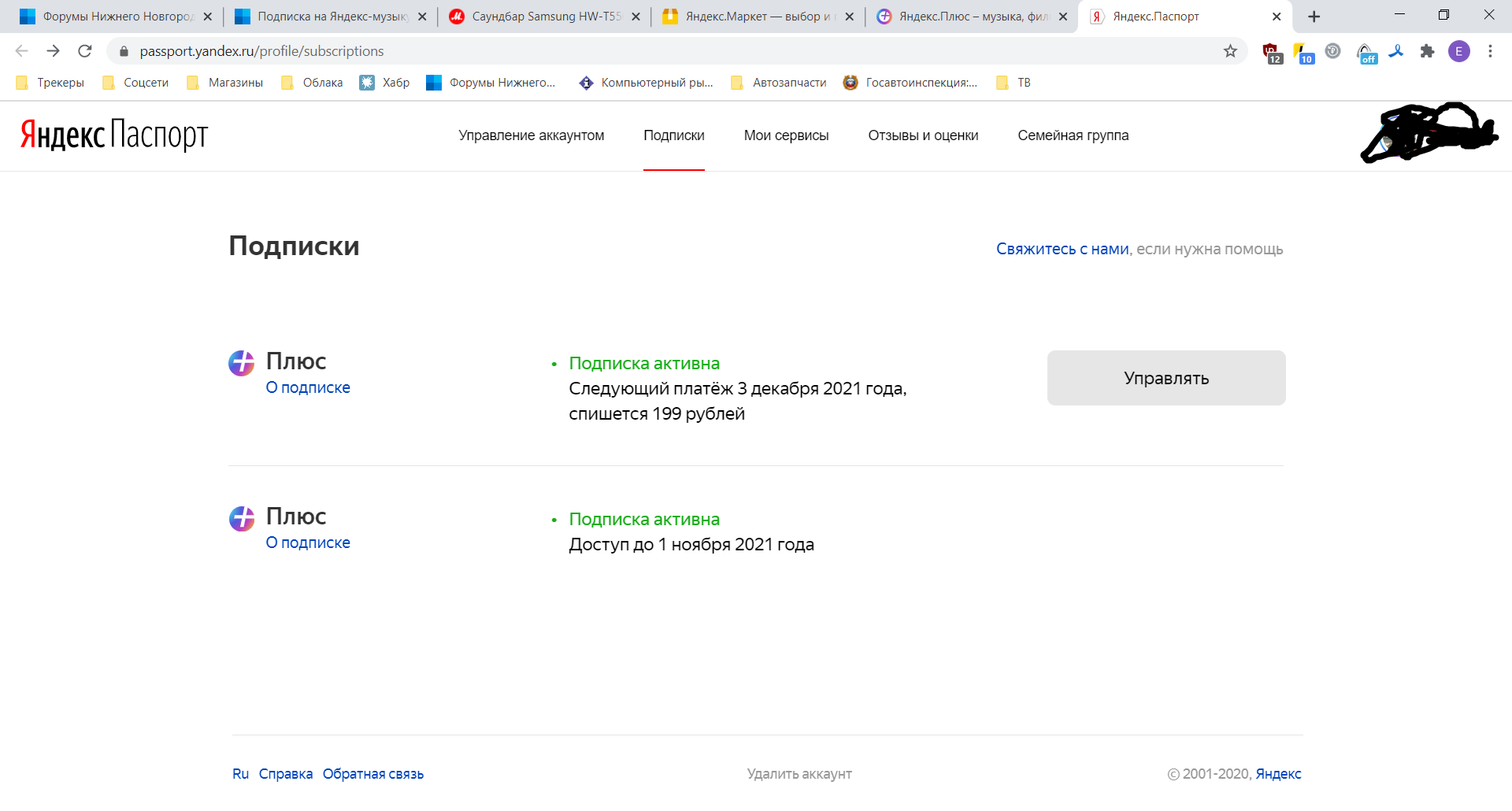Switch to the Яндекс.Маркет browser tab
The width and height of the screenshot is (1512, 811).
756,17
